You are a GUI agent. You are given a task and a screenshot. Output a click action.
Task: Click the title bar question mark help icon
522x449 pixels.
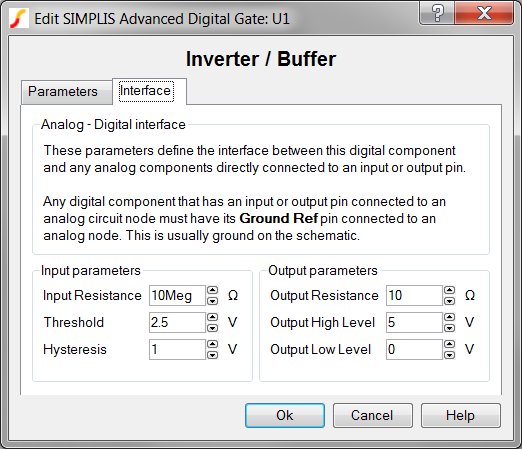click(437, 13)
